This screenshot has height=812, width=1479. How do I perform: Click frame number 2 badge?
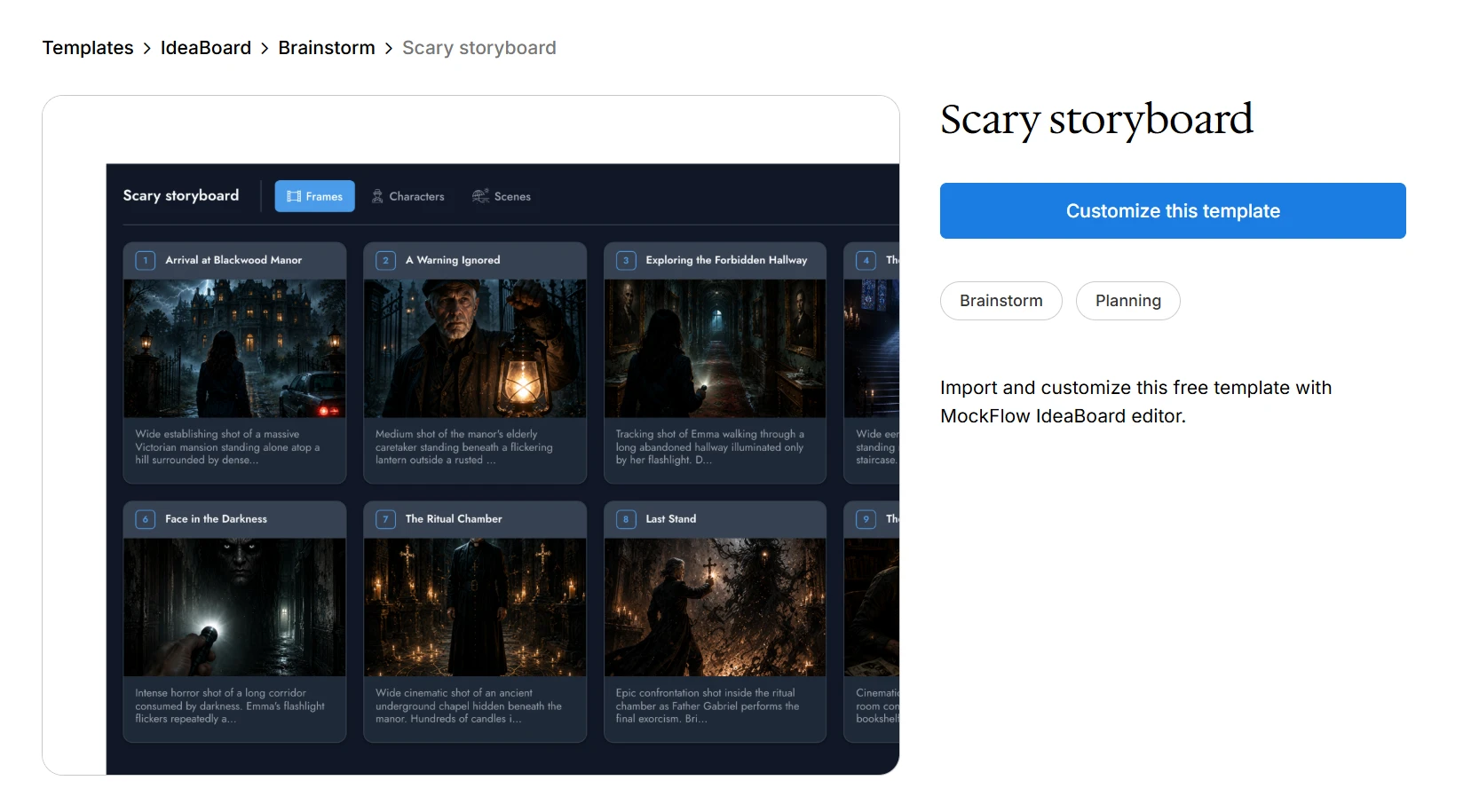coord(385,260)
